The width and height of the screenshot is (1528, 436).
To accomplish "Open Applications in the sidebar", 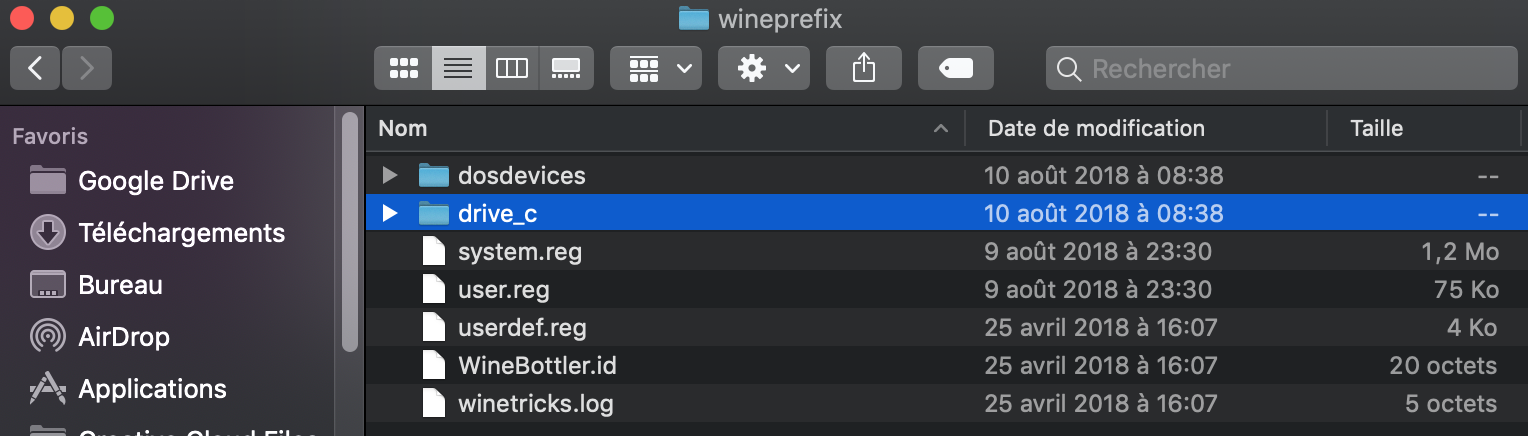I will coord(127,389).
